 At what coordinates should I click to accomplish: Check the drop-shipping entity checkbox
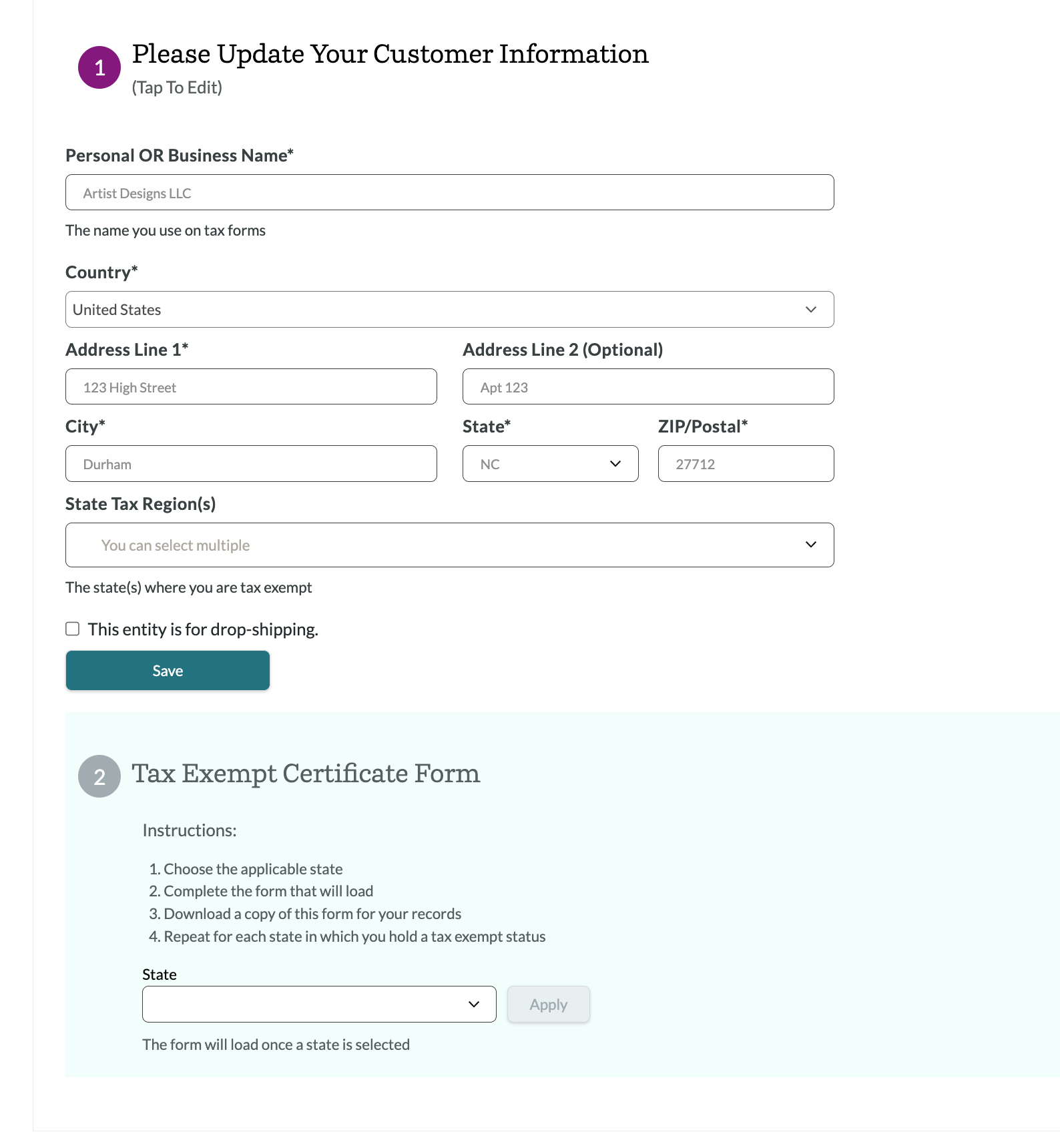click(73, 629)
